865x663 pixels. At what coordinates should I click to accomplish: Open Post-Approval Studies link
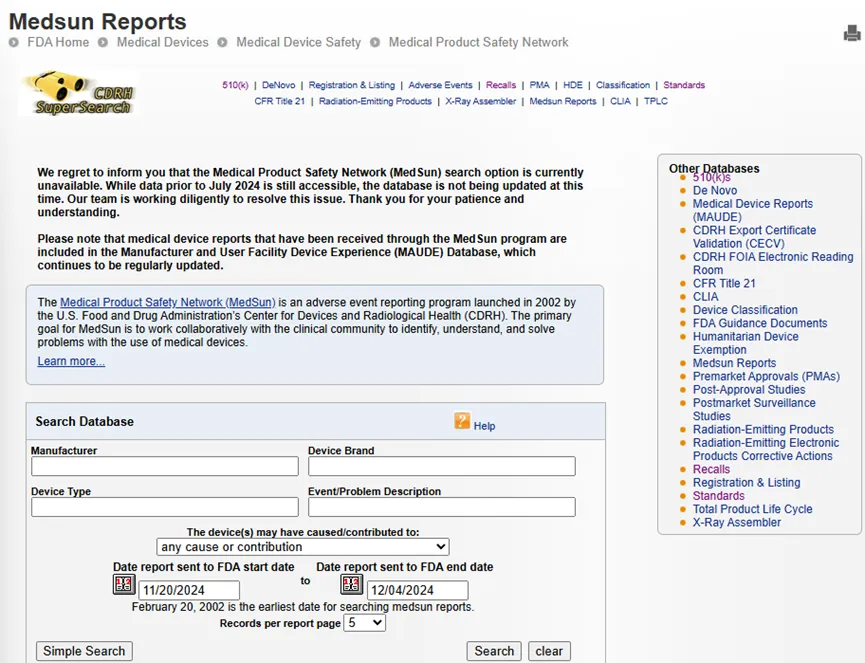(x=749, y=389)
